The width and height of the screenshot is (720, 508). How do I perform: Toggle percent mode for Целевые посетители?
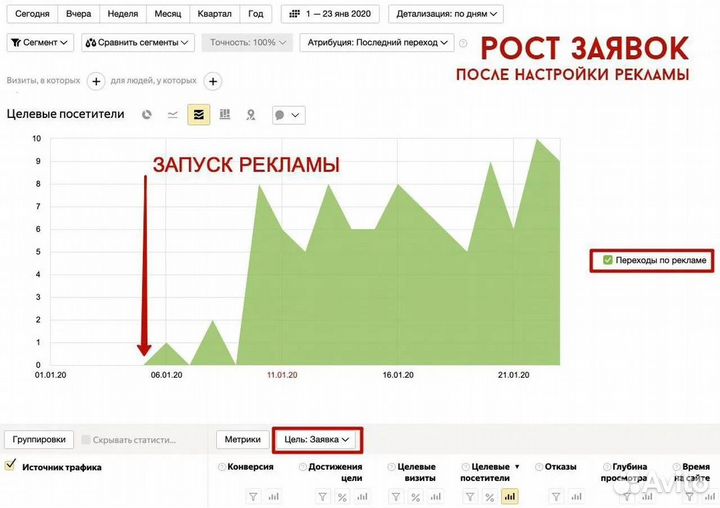(489, 497)
